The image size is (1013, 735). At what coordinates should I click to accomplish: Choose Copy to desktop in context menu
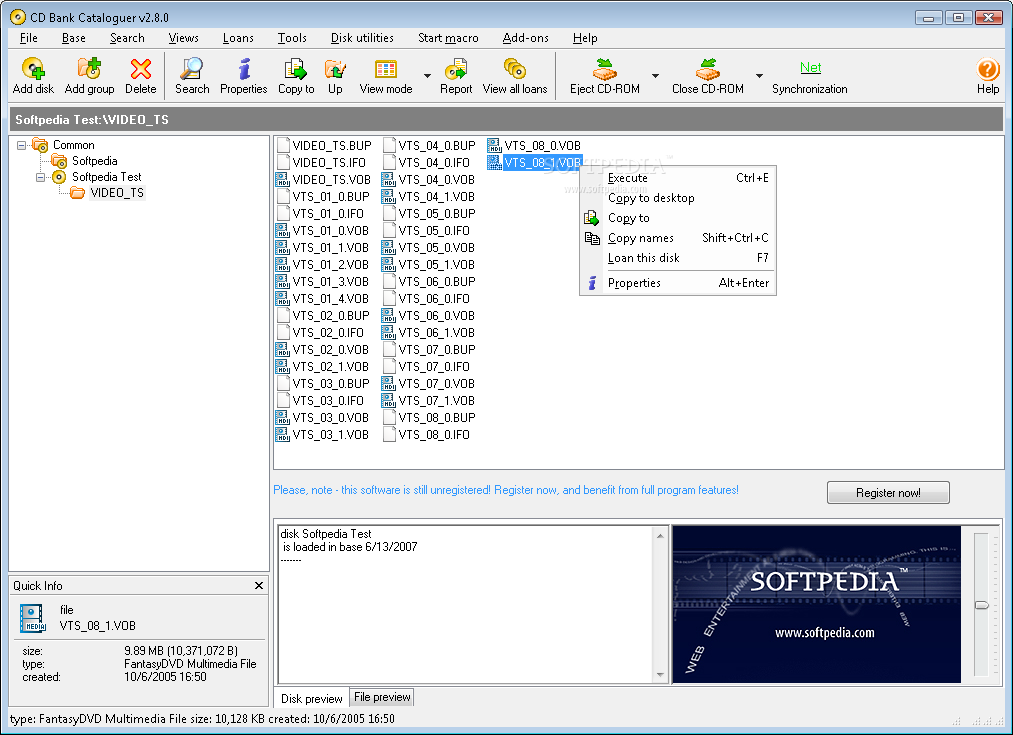click(678, 198)
